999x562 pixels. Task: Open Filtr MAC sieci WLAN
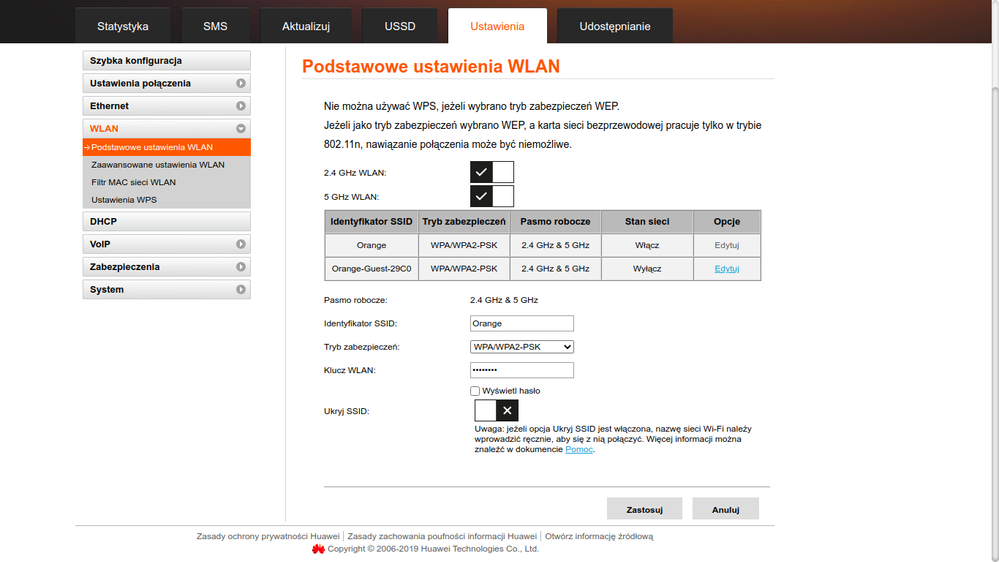[x=133, y=182]
